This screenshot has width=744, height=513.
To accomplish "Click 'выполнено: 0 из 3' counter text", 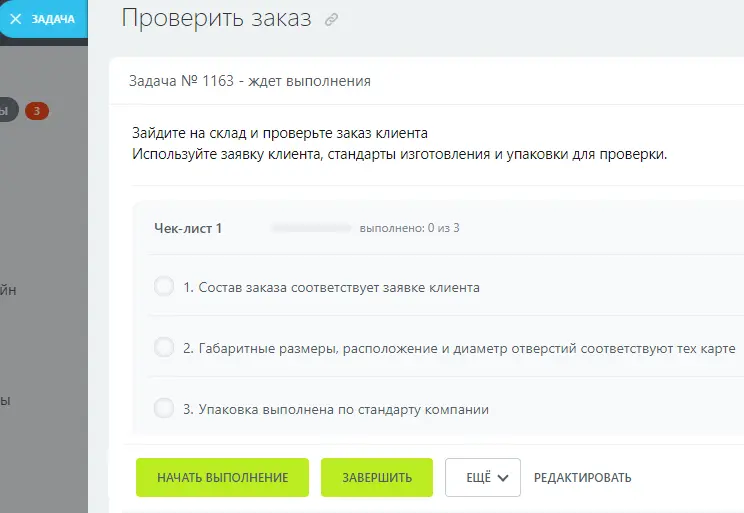I will 409,228.
